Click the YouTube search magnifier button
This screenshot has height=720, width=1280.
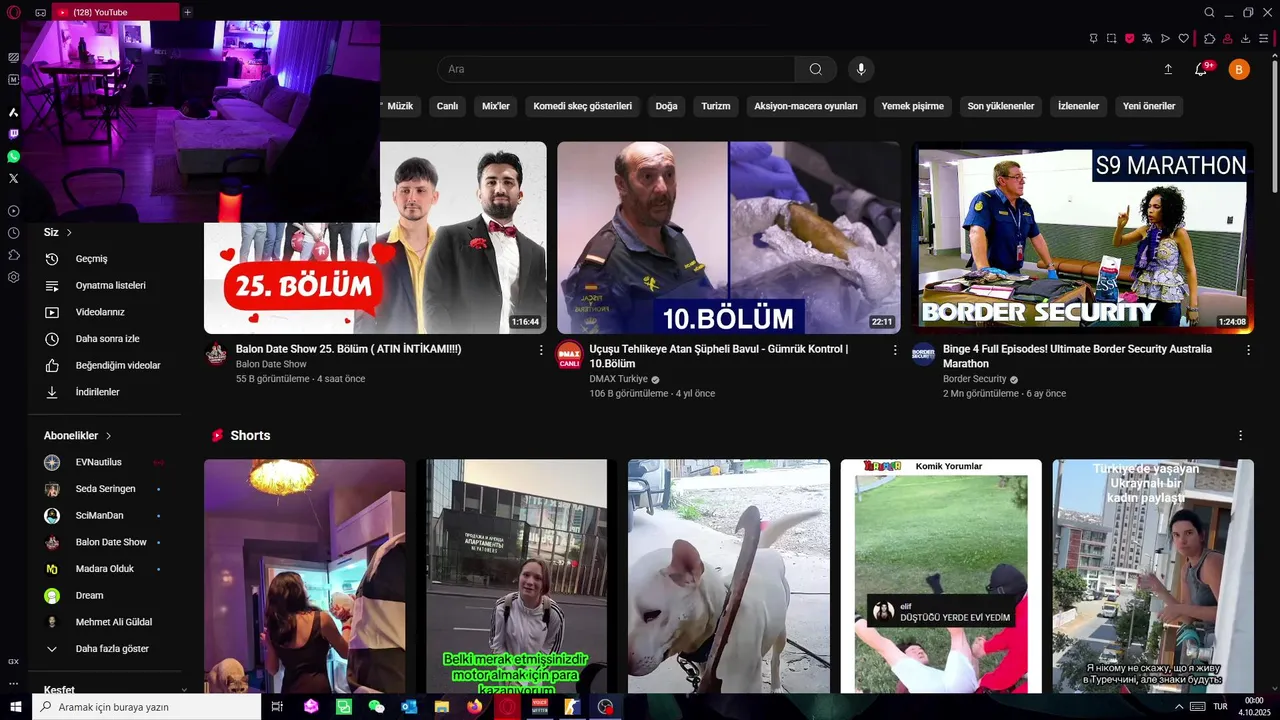click(x=816, y=69)
